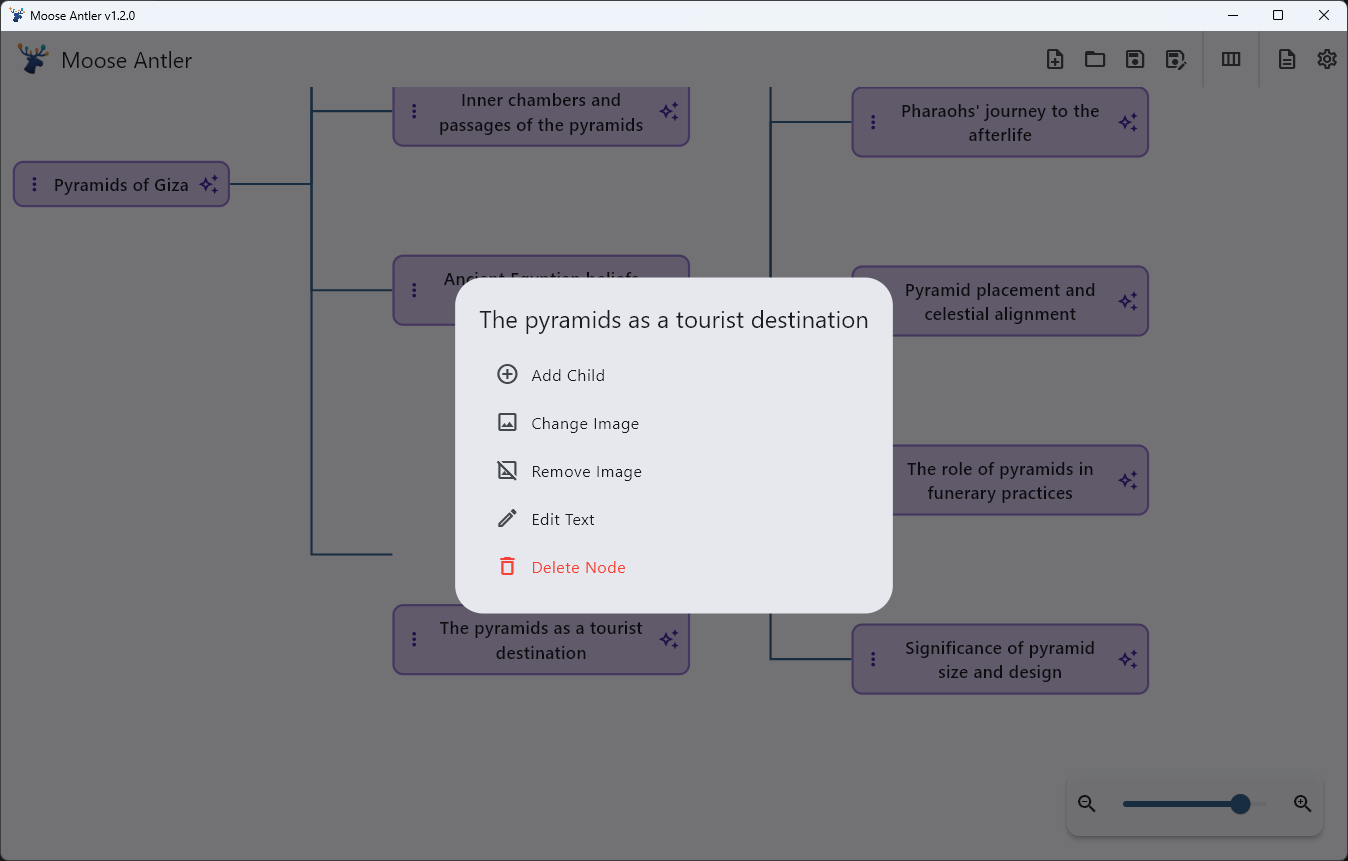Screen dimensions: 1348x861
Task: Click 'The role of pyramids in funerary practices' node
Action: (x=1000, y=481)
